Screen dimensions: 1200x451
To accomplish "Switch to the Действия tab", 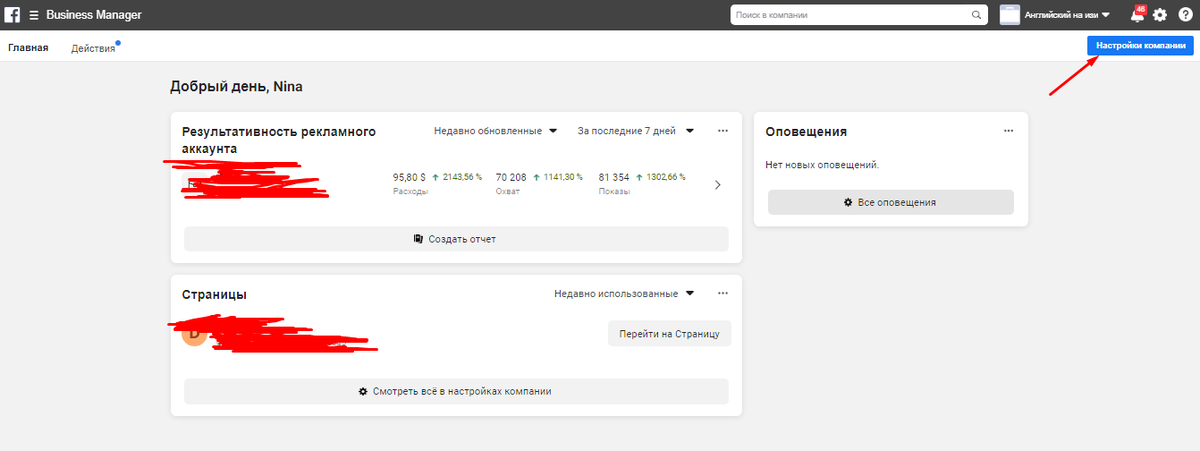I will point(93,48).
